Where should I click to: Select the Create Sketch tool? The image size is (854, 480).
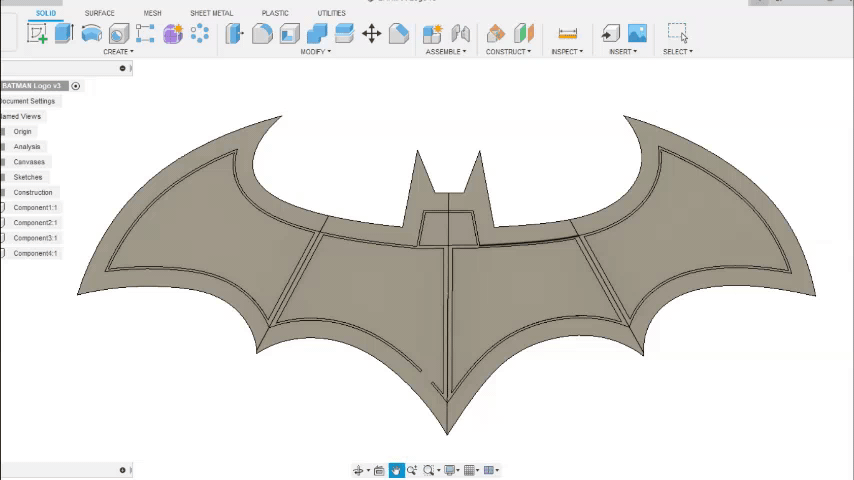37,34
